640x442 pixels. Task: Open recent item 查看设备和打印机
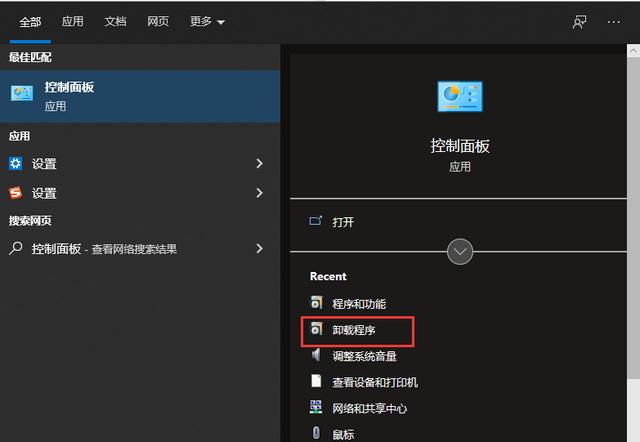(375, 382)
